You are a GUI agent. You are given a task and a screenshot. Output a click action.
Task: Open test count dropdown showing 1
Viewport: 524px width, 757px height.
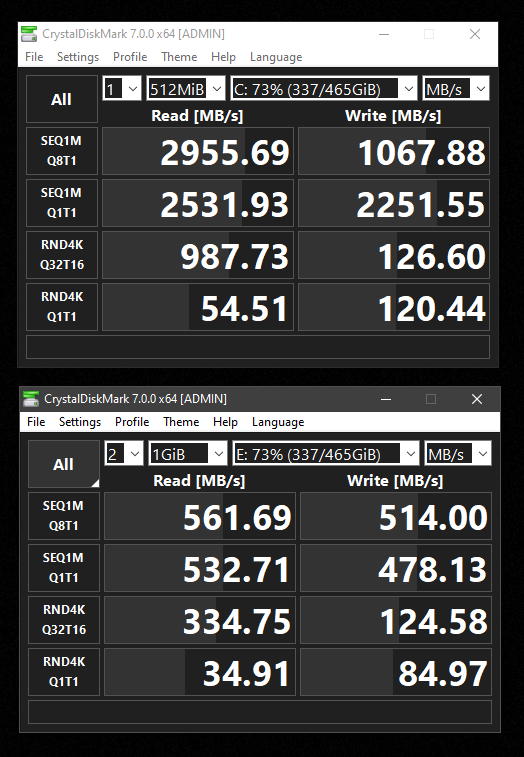(122, 89)
